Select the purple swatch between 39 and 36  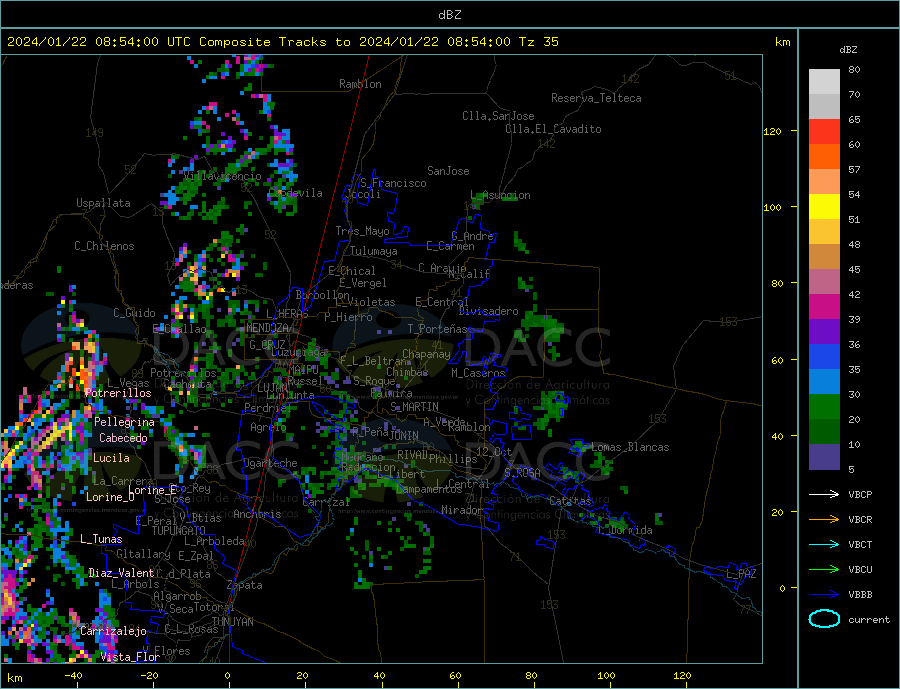click(824, 332)
